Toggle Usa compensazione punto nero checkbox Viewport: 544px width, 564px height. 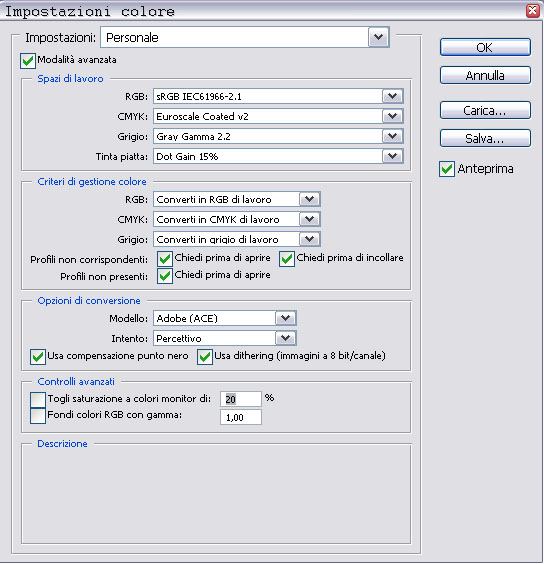pyautogui.click(x=38, y=357)
